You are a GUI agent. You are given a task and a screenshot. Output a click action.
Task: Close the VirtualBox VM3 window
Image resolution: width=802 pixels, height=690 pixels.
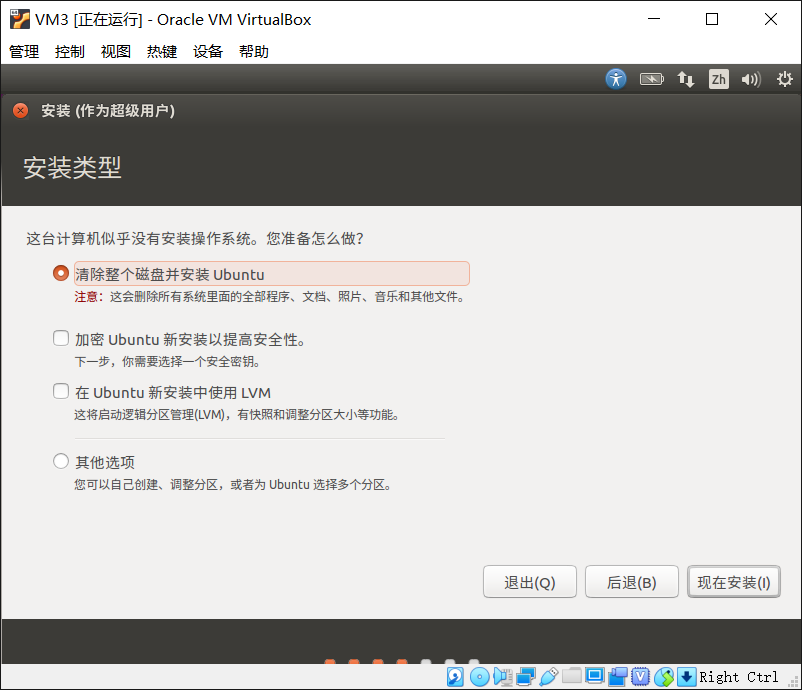point(771,19)
